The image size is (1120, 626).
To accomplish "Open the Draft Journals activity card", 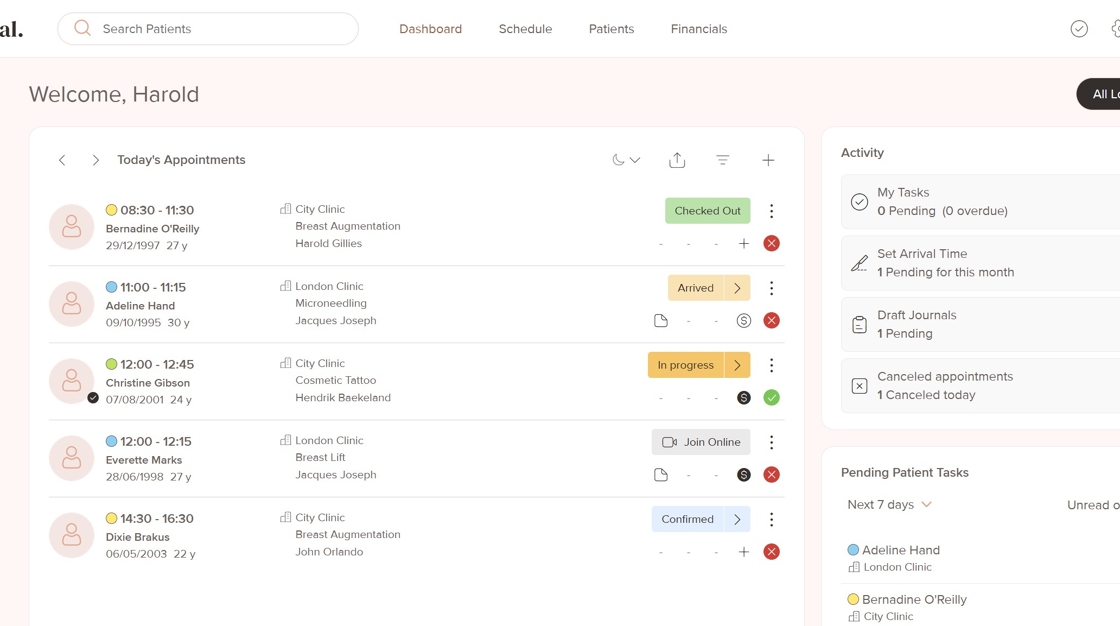I will [x=981, y=324].
